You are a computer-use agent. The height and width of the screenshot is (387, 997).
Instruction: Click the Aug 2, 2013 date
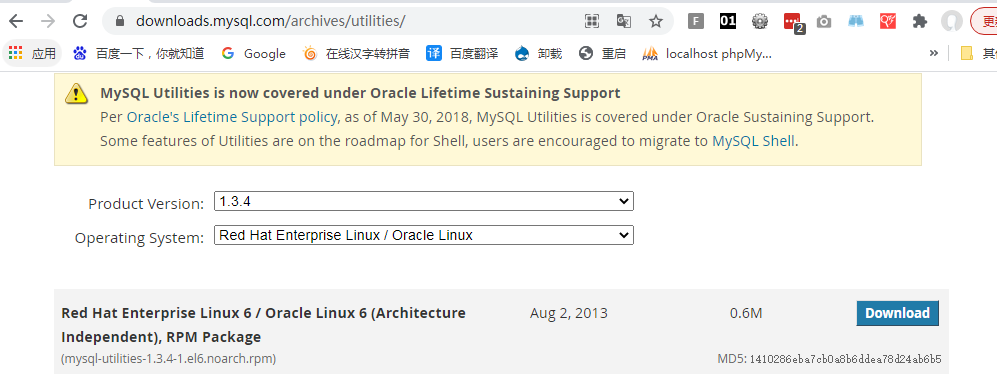pyautogui.click(x=568, y=313)
